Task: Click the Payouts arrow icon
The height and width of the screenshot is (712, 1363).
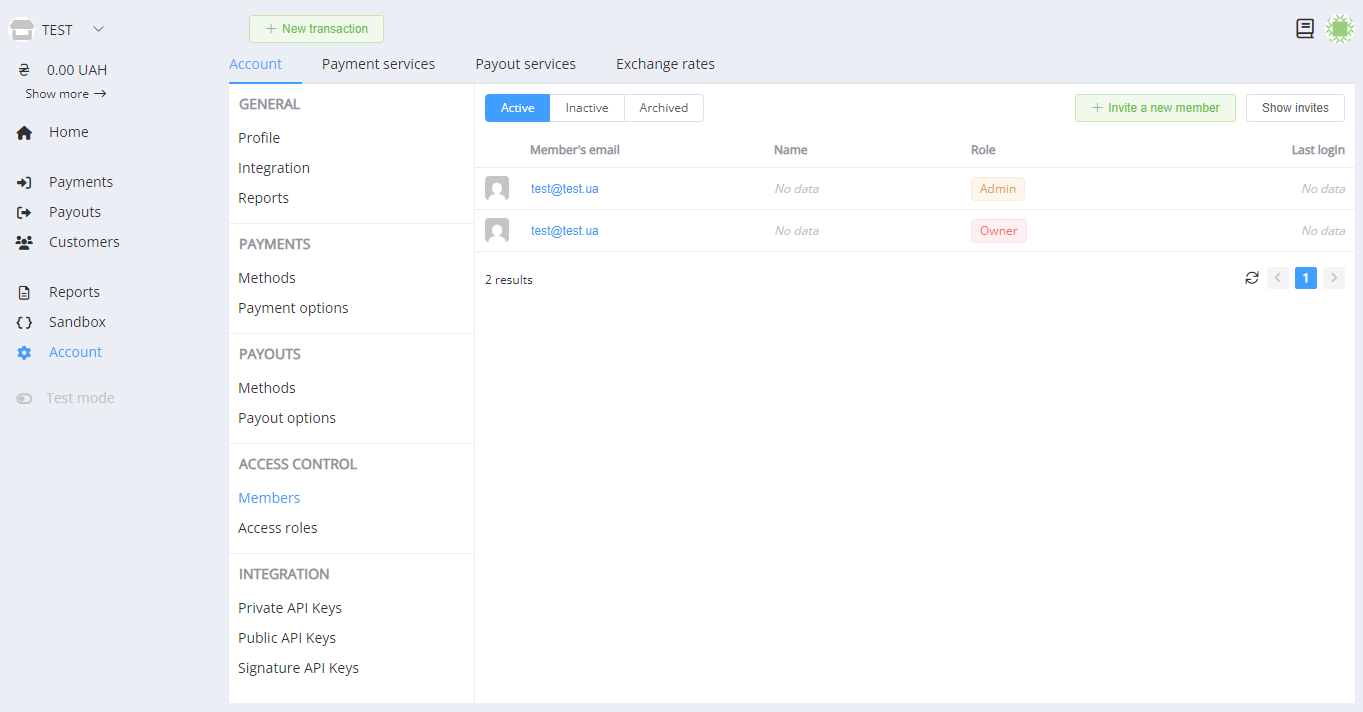Action: pyautogui.click(x=24, y=213)
